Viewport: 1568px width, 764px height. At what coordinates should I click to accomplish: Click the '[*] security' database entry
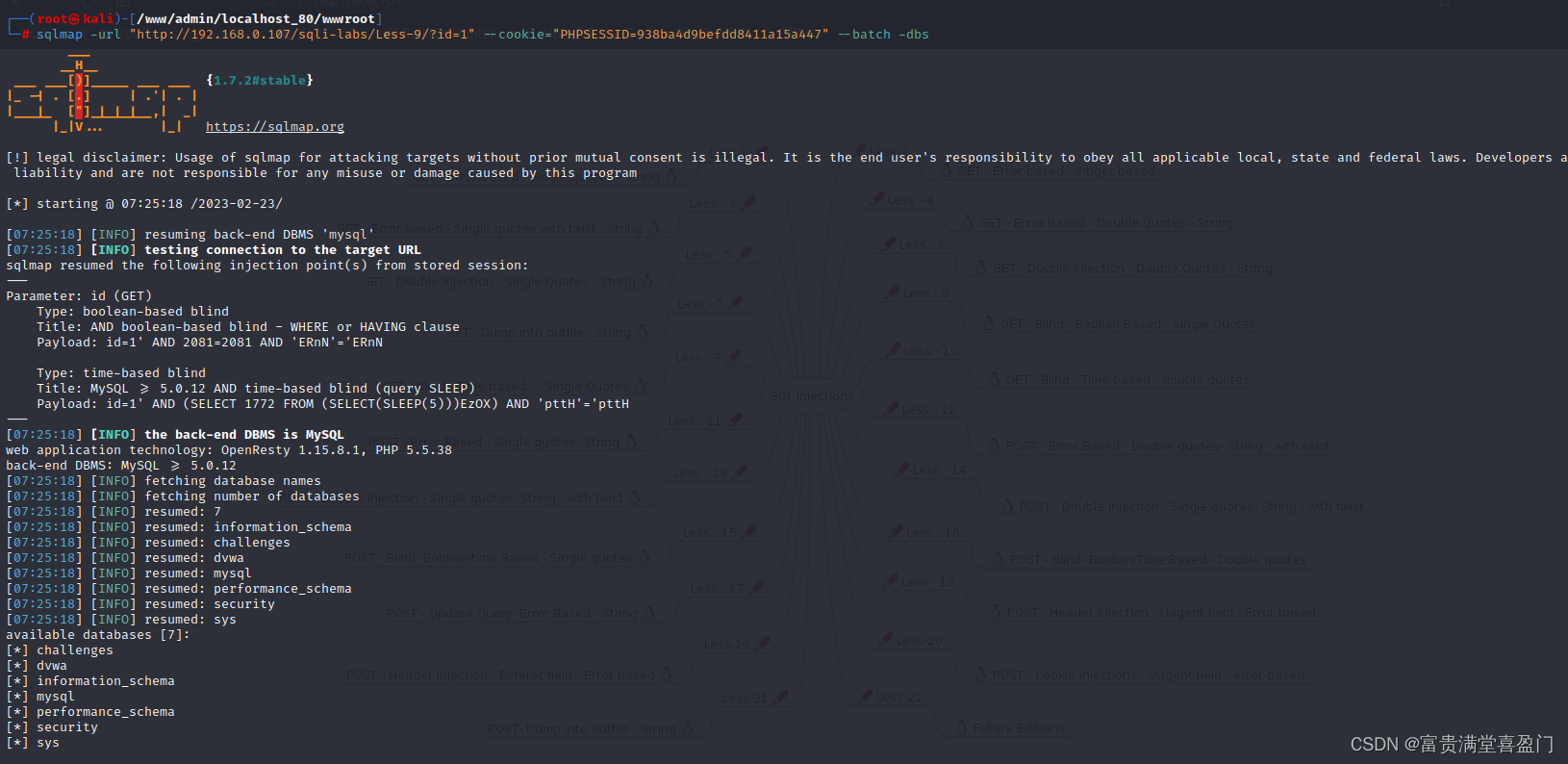[52, 727]
